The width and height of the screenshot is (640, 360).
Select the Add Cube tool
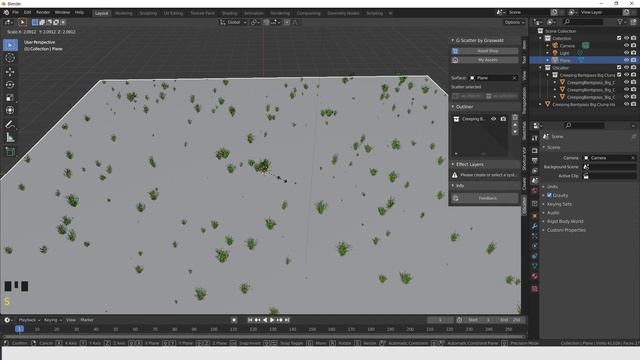point(10,152)
